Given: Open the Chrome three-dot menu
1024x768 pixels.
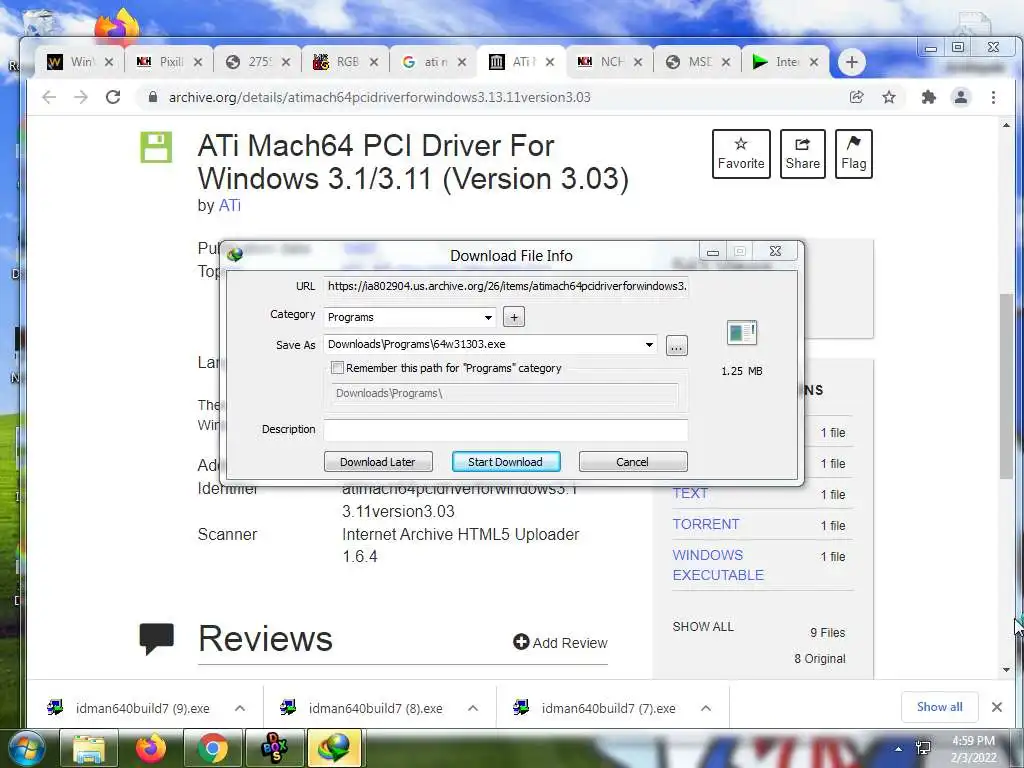Looking at the screenshot, I should pos(993,97).
